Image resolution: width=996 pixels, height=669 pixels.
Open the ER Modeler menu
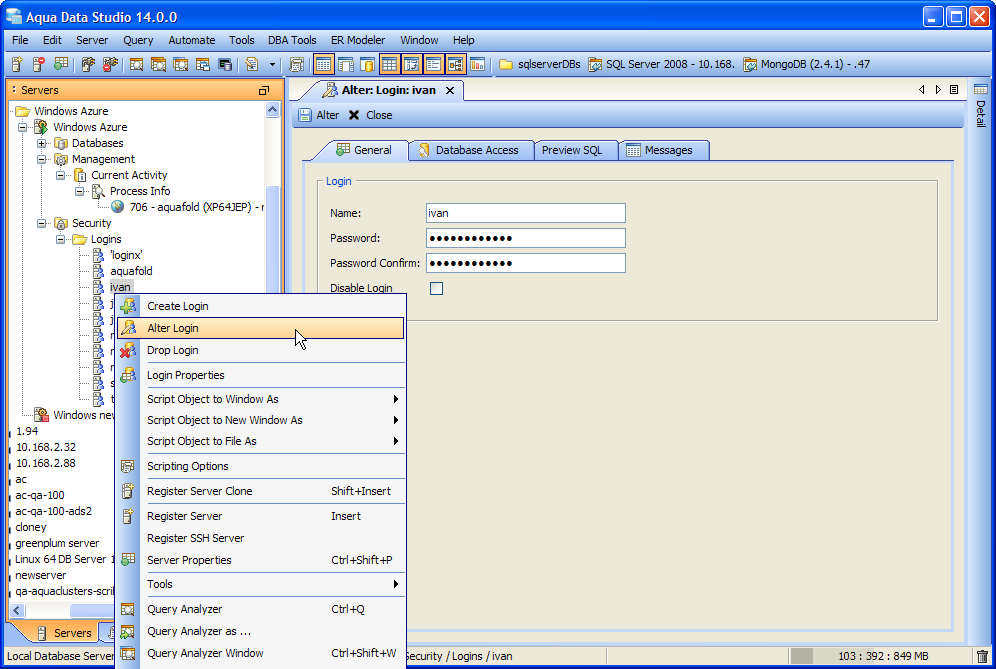tap(358, 40)
